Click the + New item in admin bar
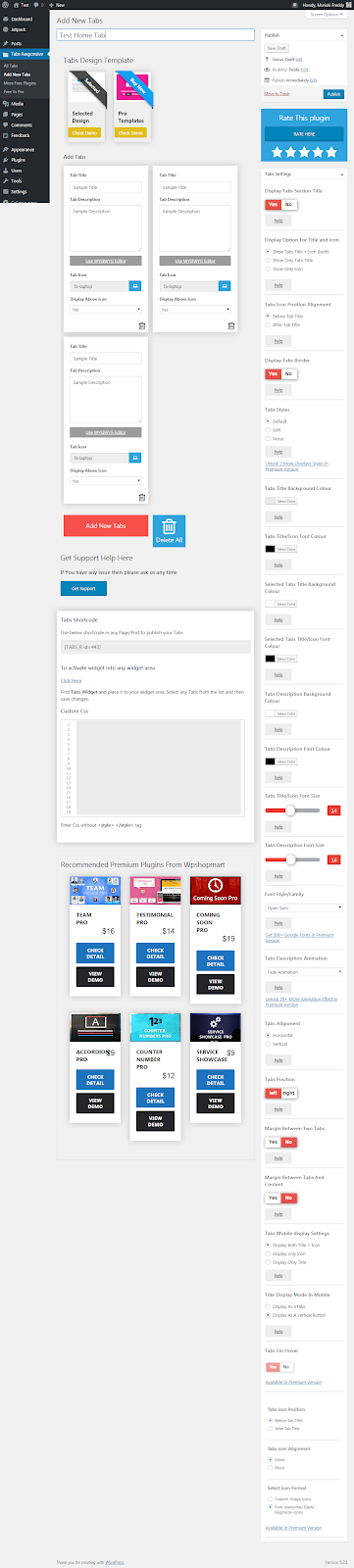Viewport: 354px width, 1568px height. [58, 4]
